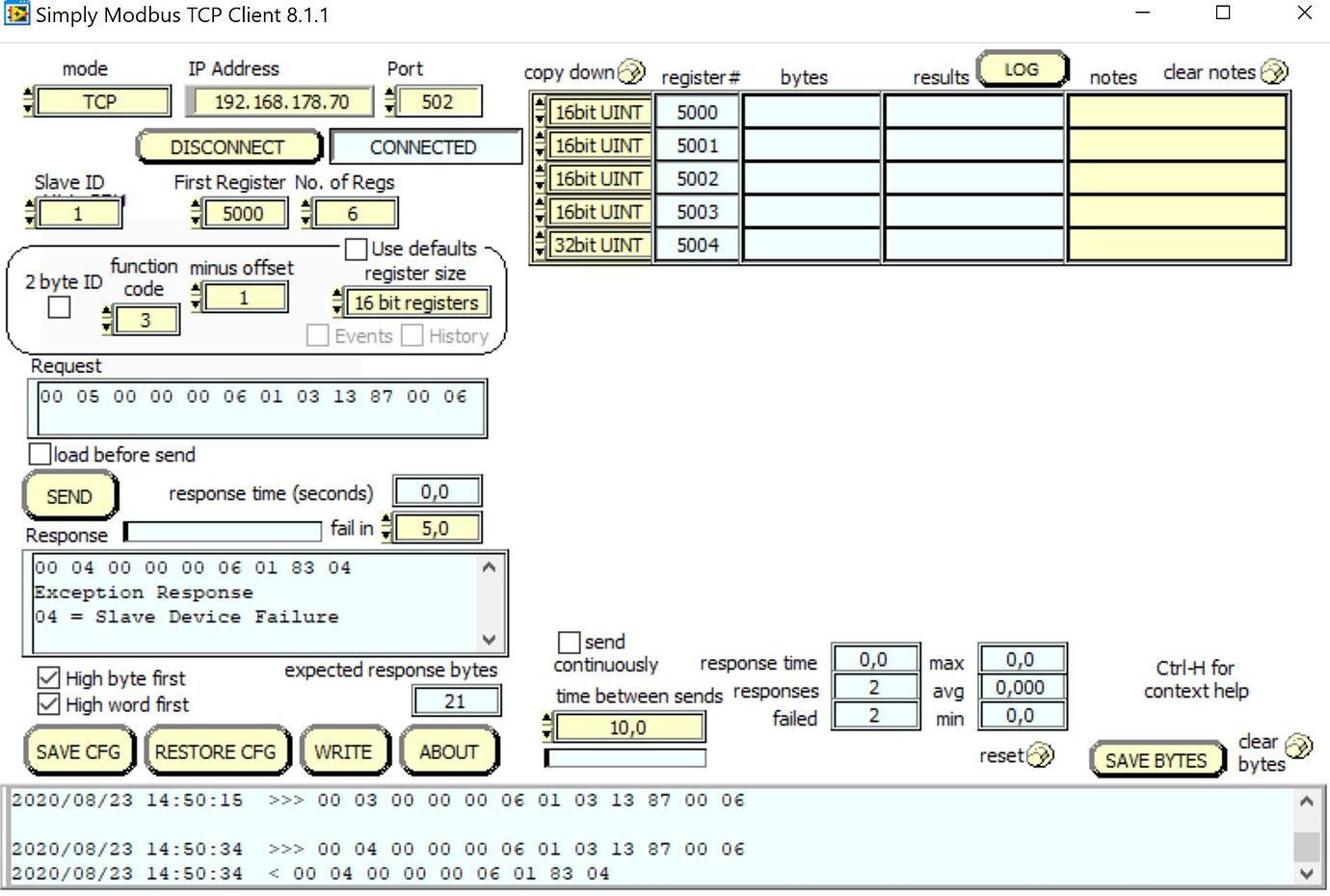Click the WRITE button

[345, 751]
